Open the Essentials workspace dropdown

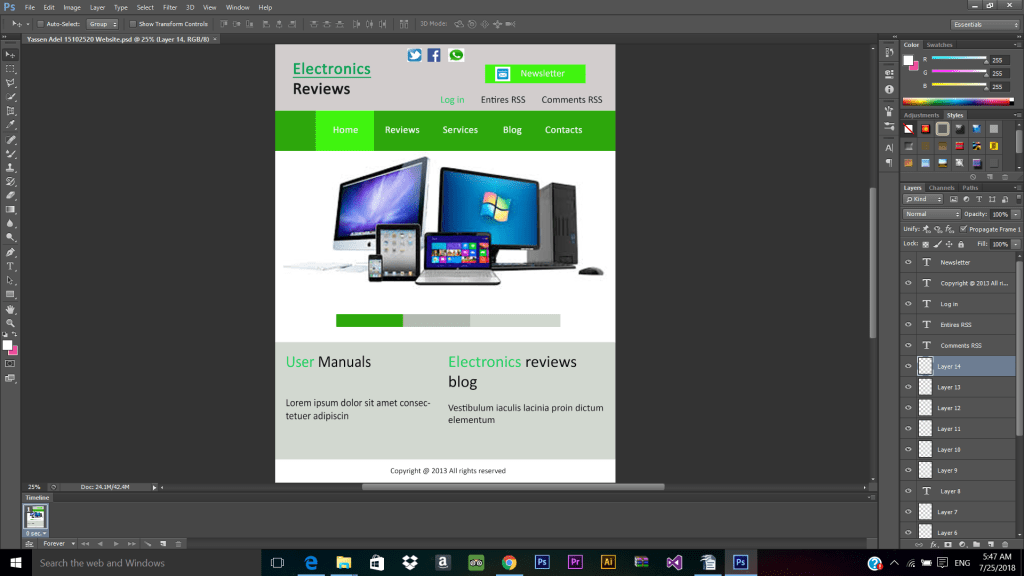985,24
